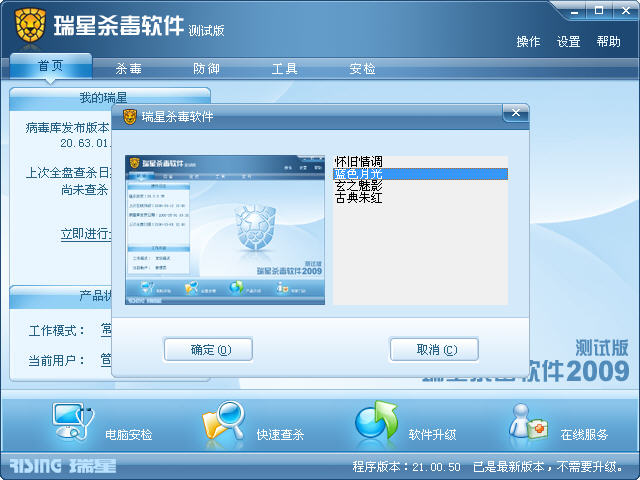Click the 在线服务 label

pyautogui.click(x=584, y=435)
